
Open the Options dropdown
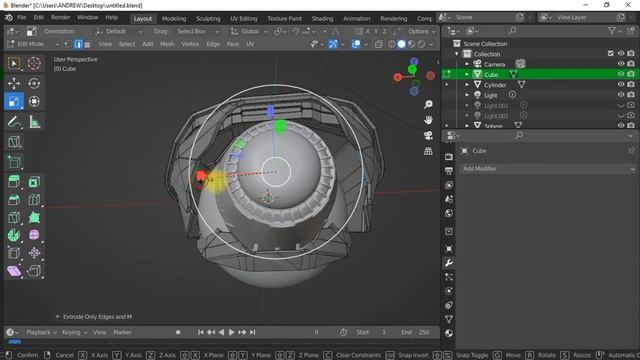click(x=421, y=31)
